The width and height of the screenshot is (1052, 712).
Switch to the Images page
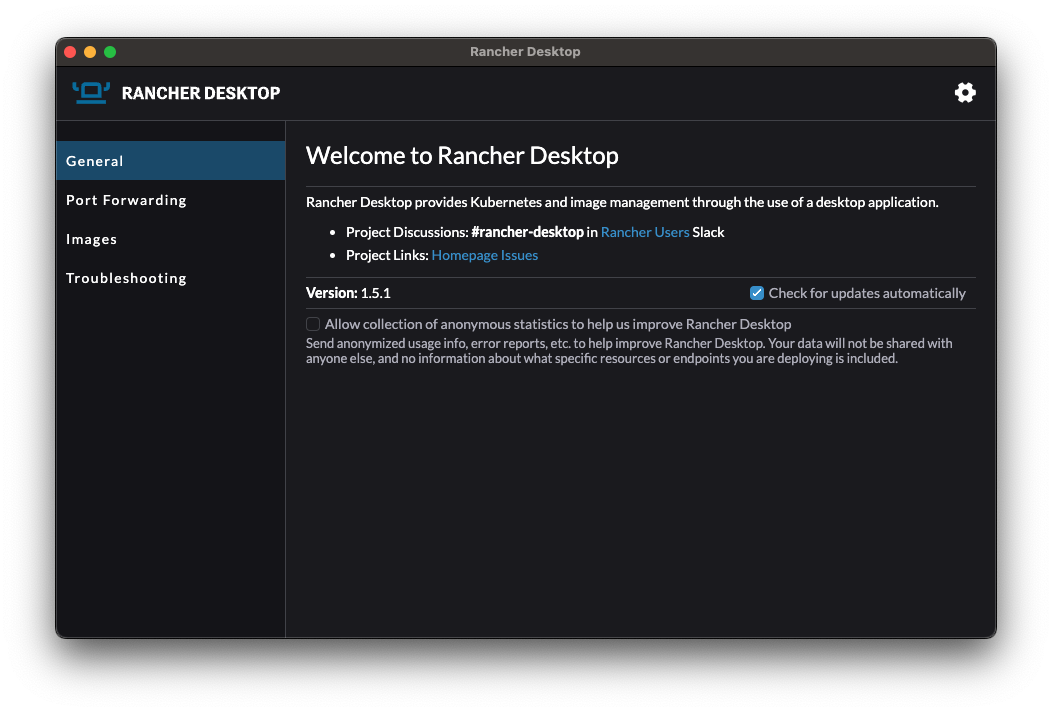[91, 238]
